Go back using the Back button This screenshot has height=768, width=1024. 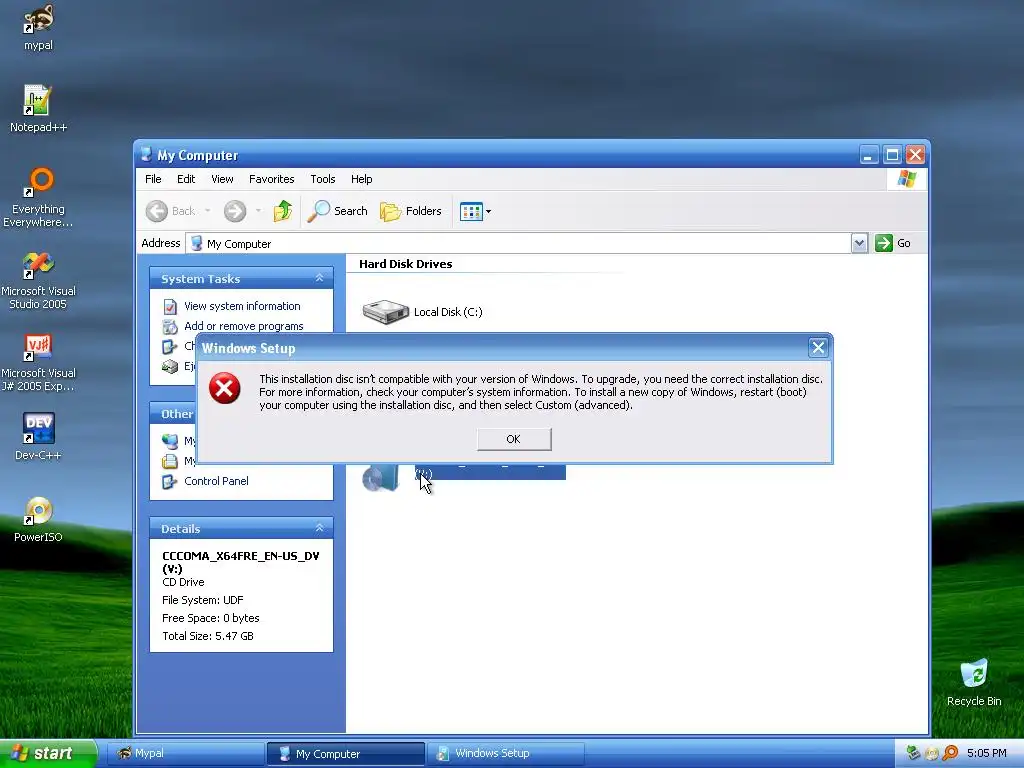pyautogui.click(x=170, y=211)
